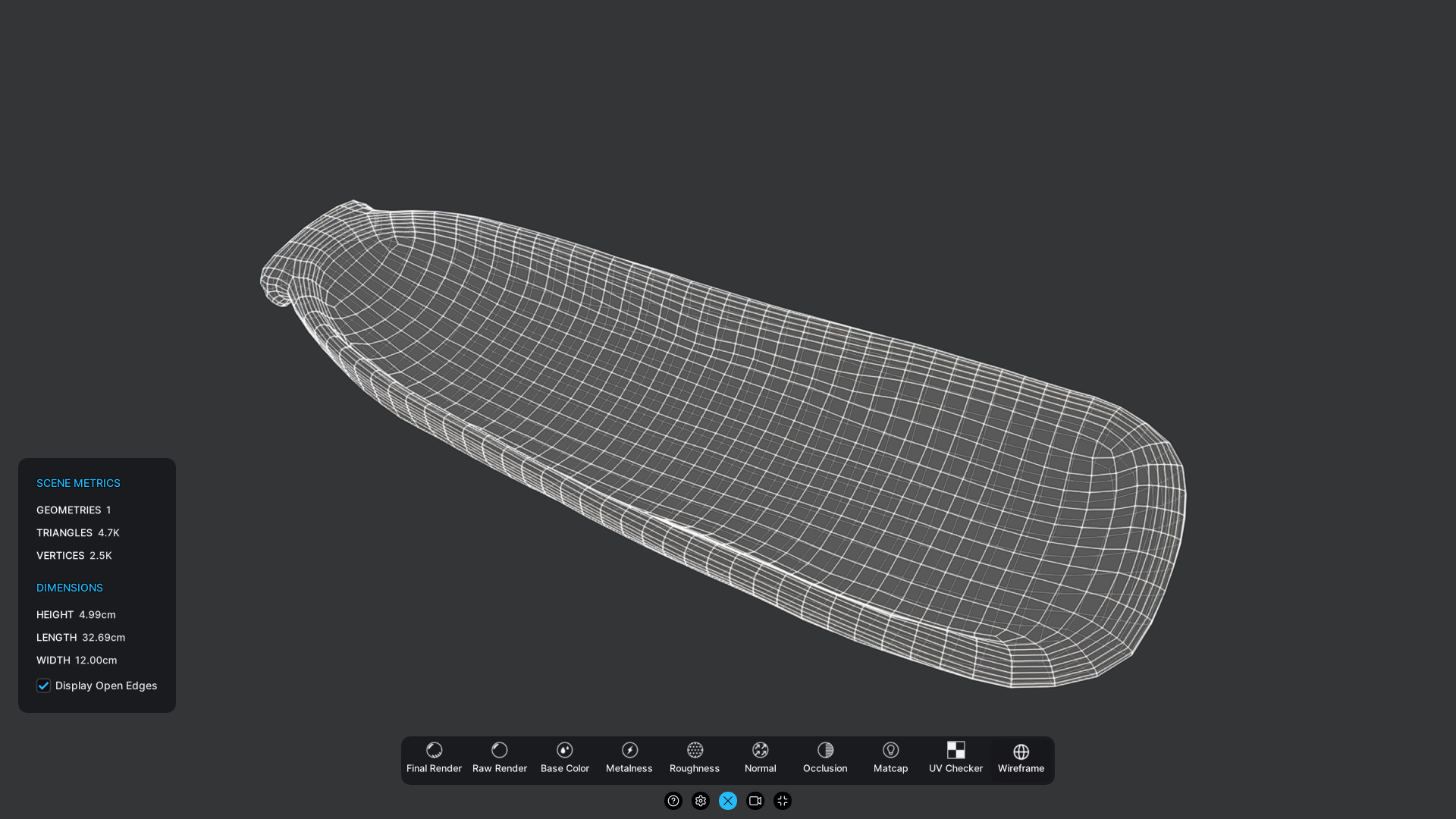
Task: Click the Scene Metrics heading
Action: (x=78, y=483)
